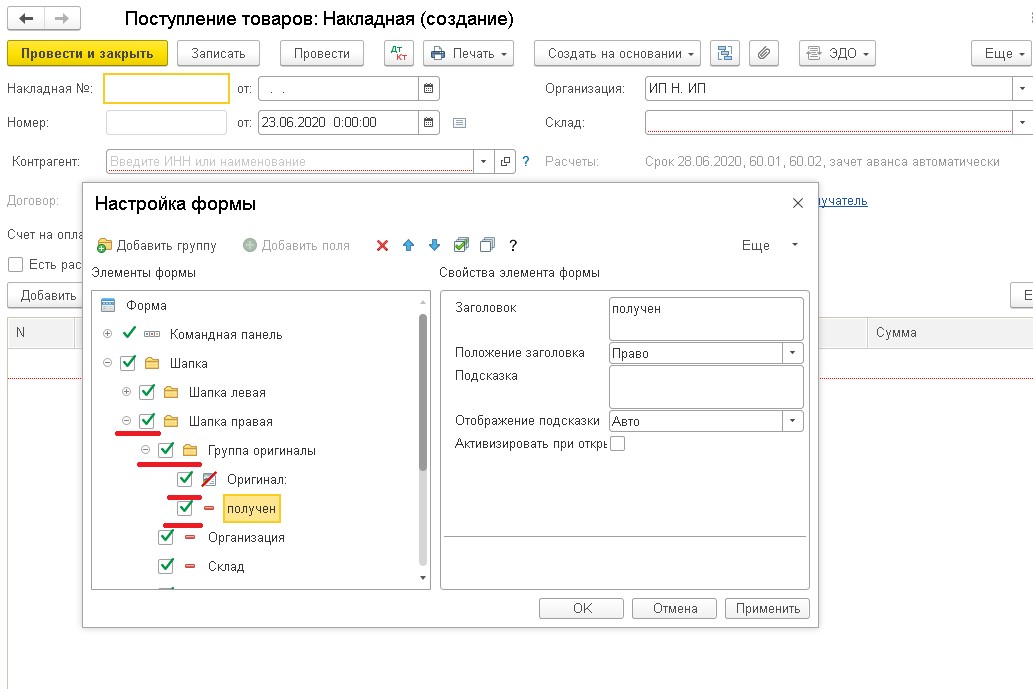Move element up with blue up arrow

(x=408, y=245)
